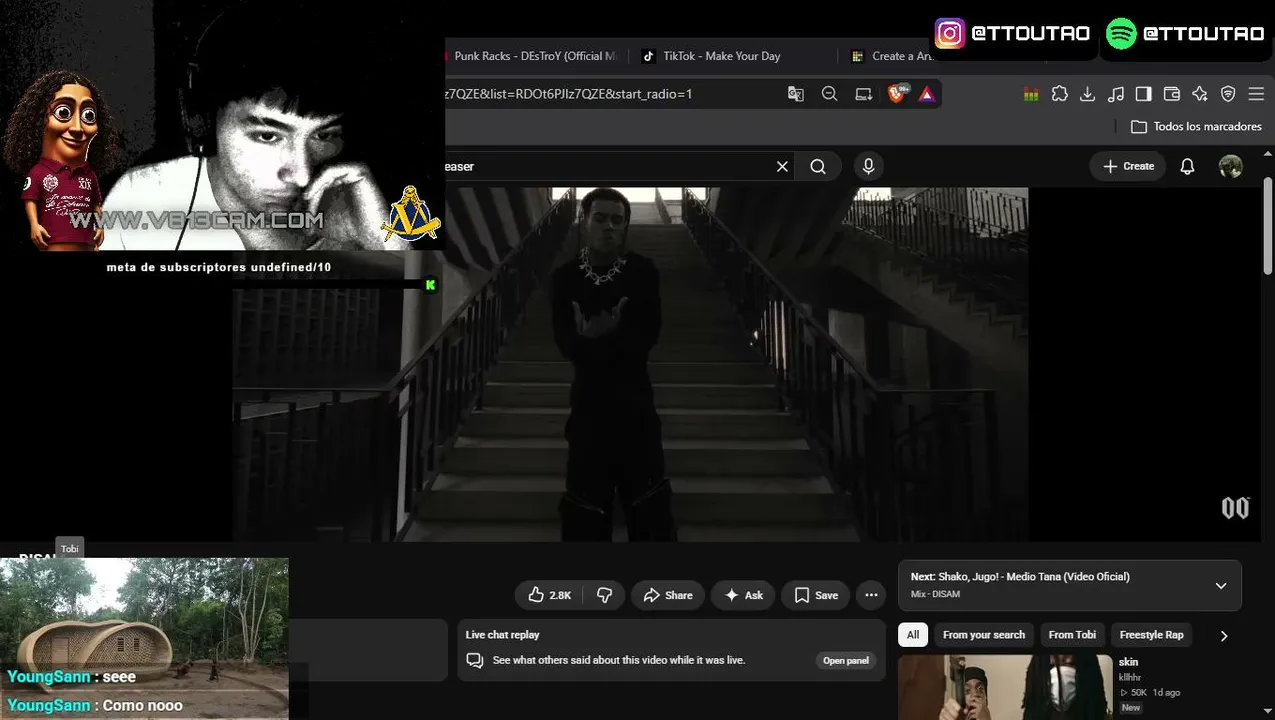Screen dimensions: 1275x720
Task: Clear the YouTube search box with X
Action: pos(782,167)
